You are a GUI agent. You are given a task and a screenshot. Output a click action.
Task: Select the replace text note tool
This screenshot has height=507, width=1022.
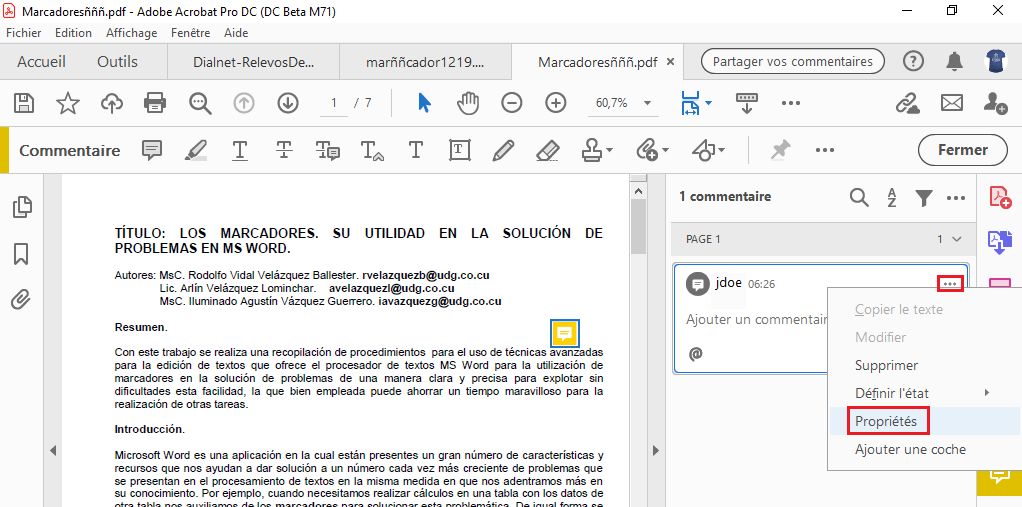tap(327, 151)
